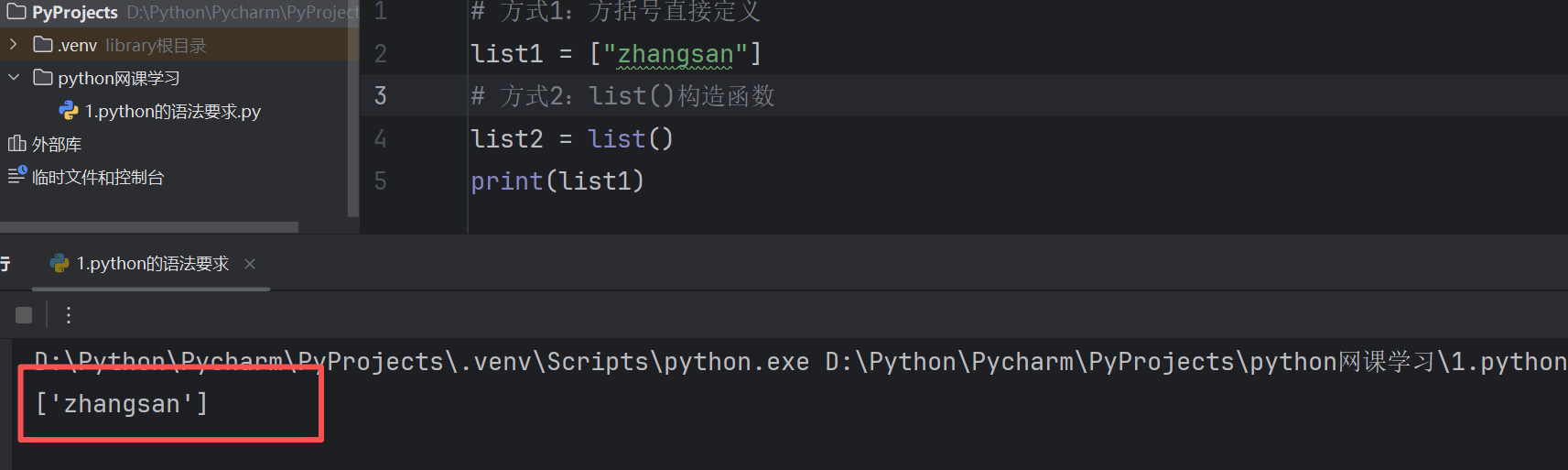Stop the running process with the stop icon
The image size is (1568, 470).
coord(24,315)
